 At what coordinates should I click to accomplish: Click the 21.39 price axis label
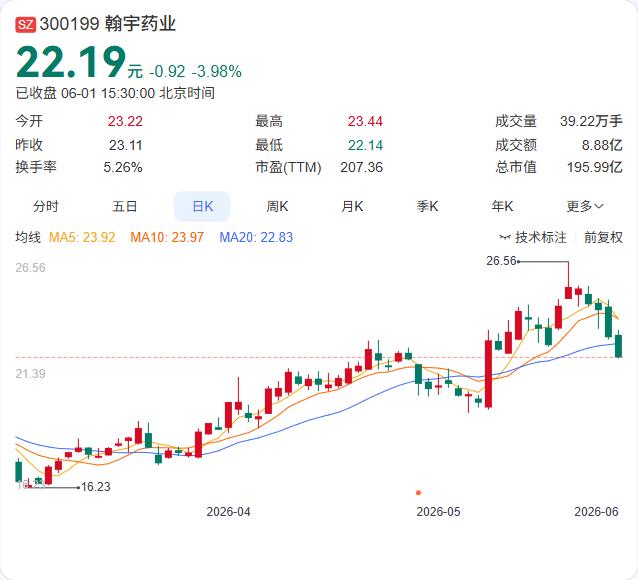click(x=31, y=374)
